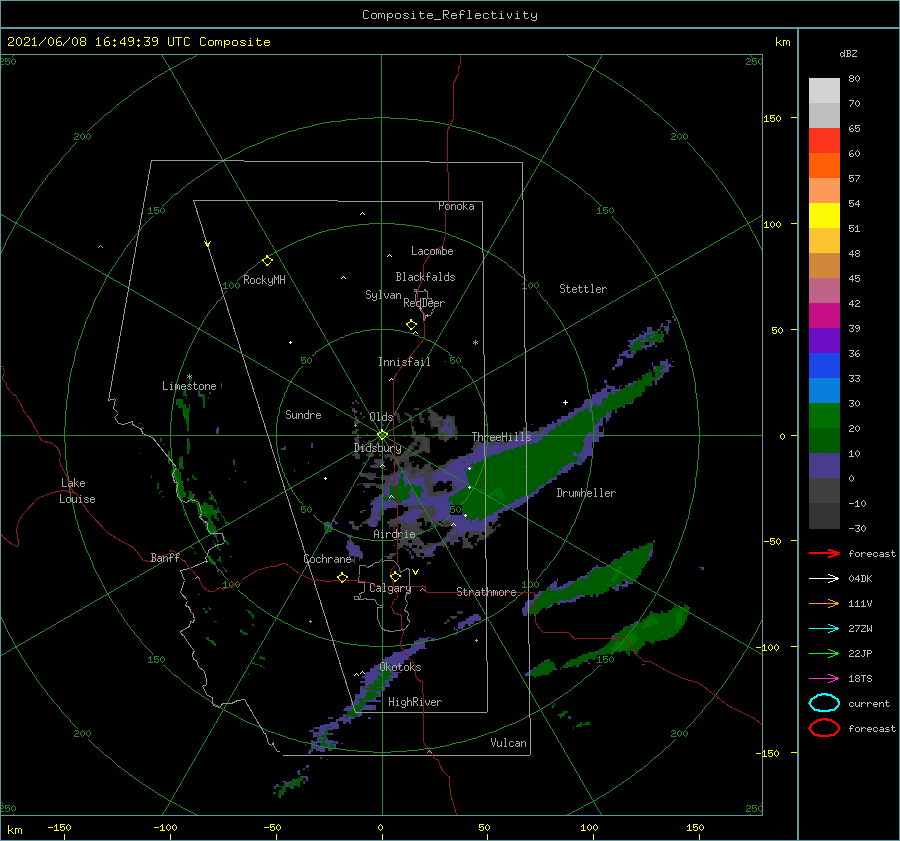Viewport: 900px width, 841px height.
Task: Click the Cochrane label
Action: pyautogui.click(x=327, y=559)
